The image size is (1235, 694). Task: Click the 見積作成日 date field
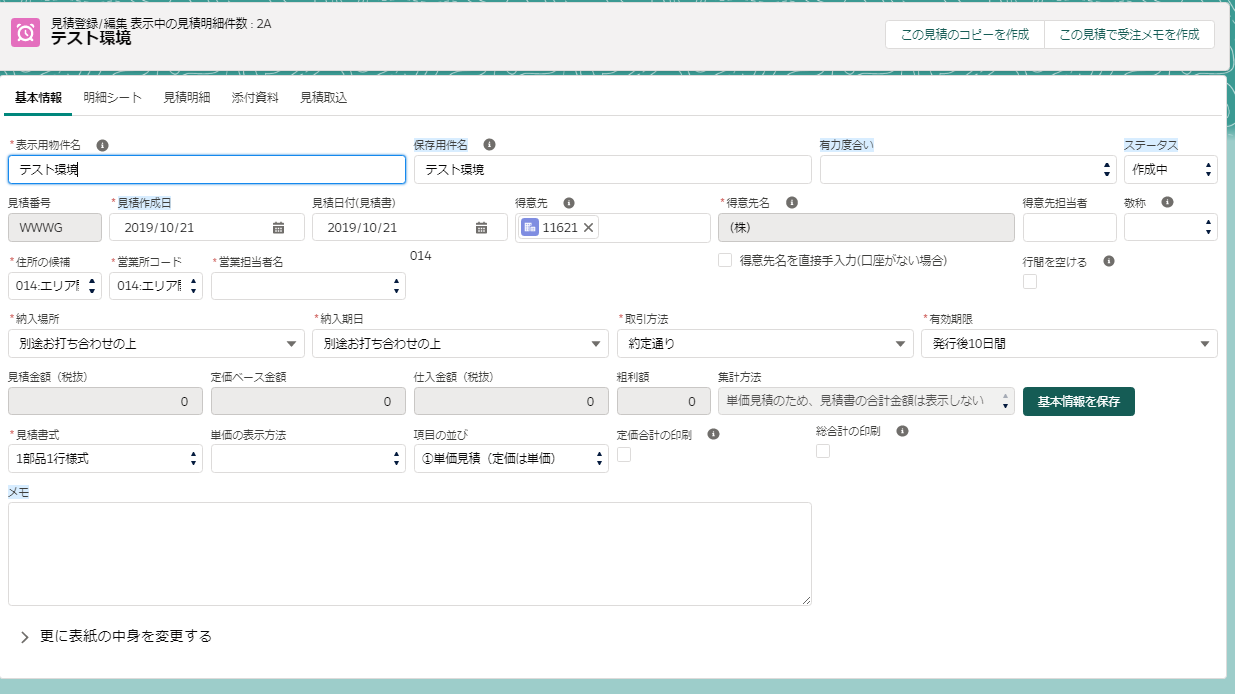pos(207,227)
